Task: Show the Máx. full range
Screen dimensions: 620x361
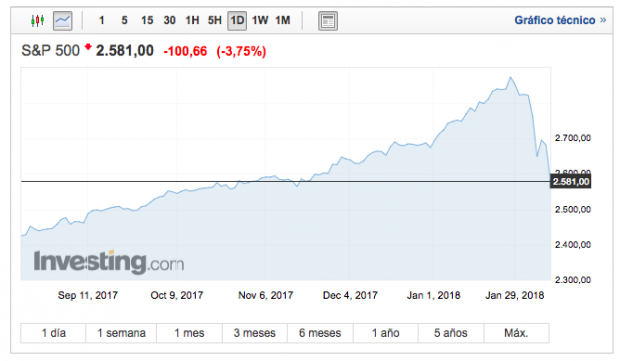Action: coord(516,333)
